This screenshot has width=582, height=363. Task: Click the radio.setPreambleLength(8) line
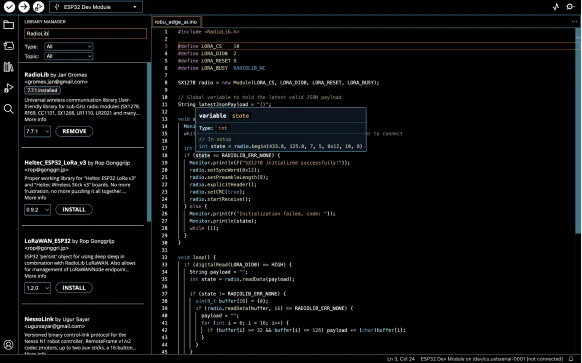pos(229,177)
